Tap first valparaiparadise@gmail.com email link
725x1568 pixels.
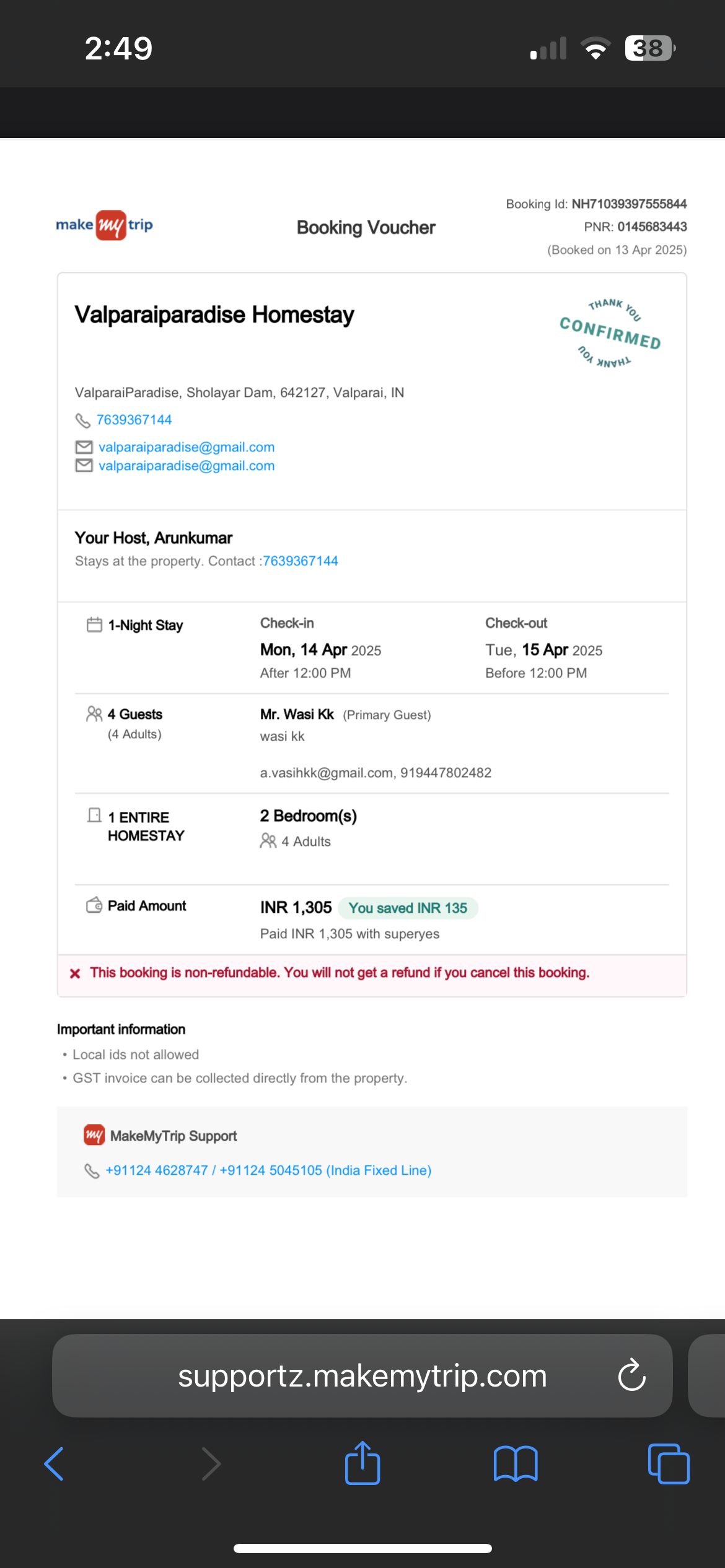click(187, 447)
